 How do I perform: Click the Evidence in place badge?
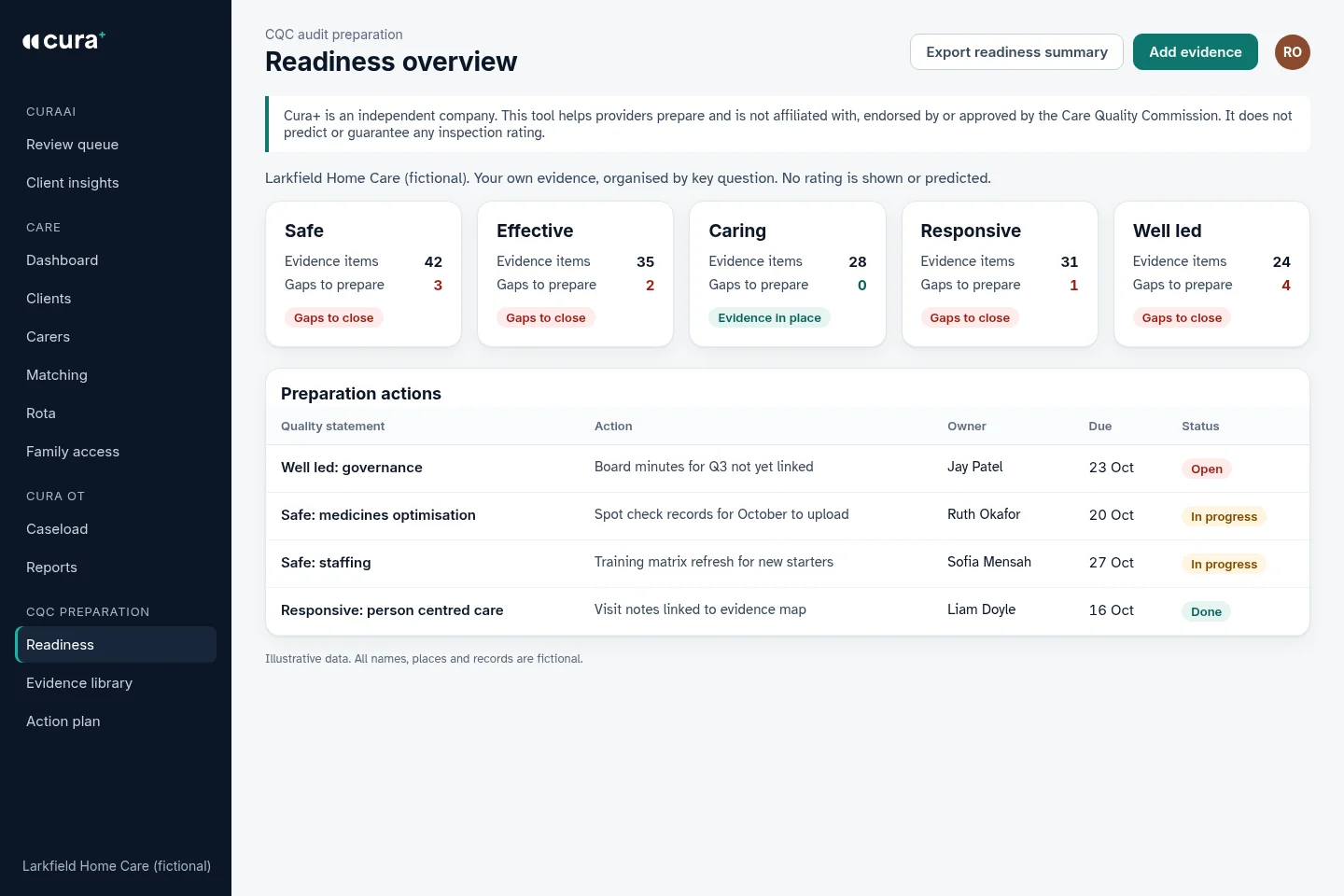pyautogui.click(x=769, y=318)
